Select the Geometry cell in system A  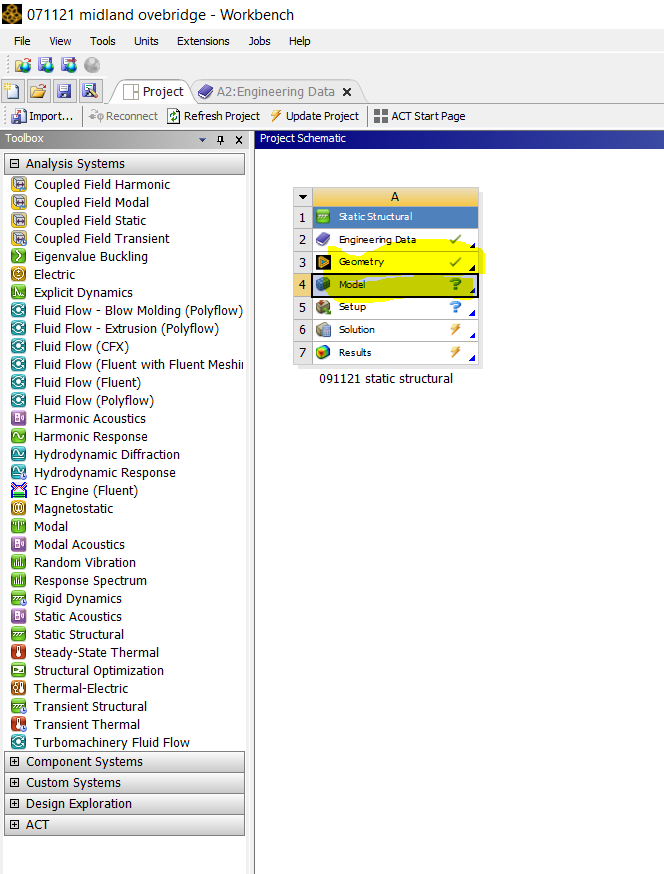(x=395, y=262)
